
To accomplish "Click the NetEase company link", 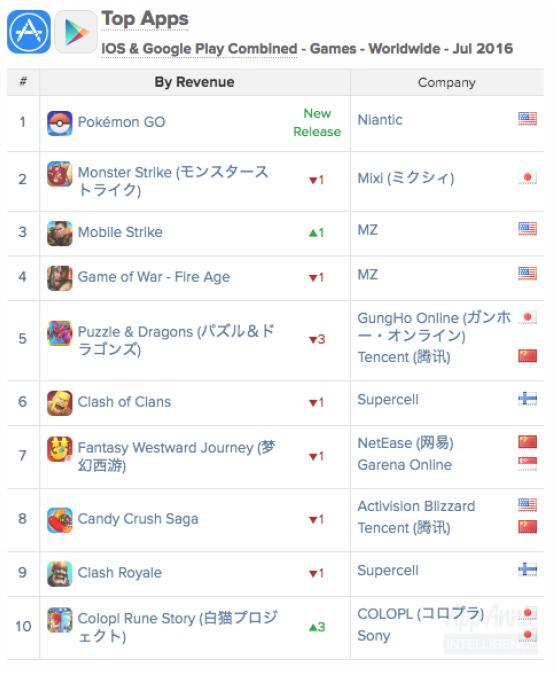I will click(x=405, y=443).
